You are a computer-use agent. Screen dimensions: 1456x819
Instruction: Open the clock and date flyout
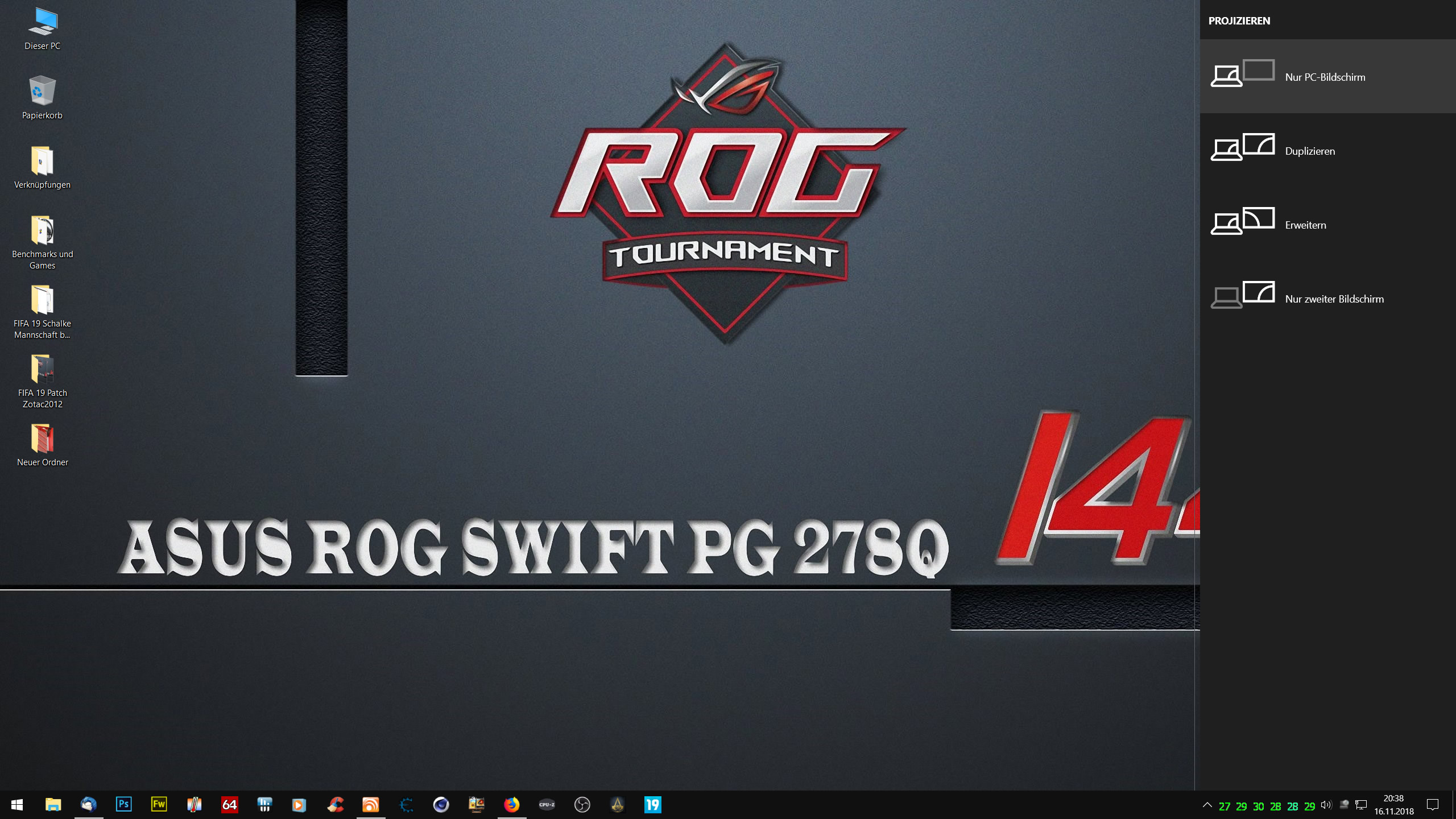click(x=1393, y=805)
